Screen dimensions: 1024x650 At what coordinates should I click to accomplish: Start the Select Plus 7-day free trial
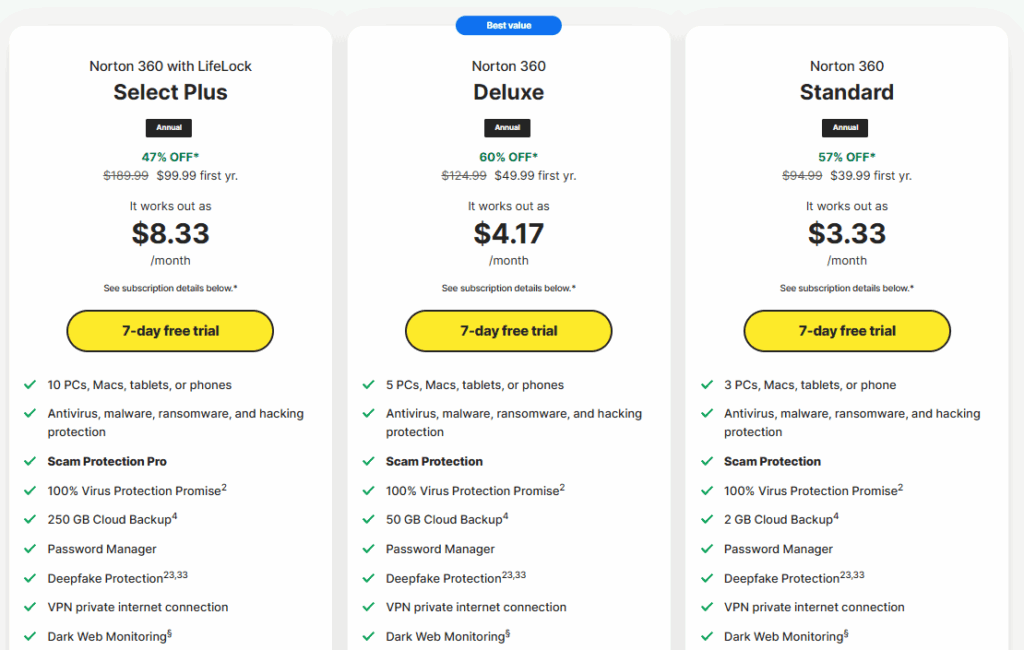point(170,331)
